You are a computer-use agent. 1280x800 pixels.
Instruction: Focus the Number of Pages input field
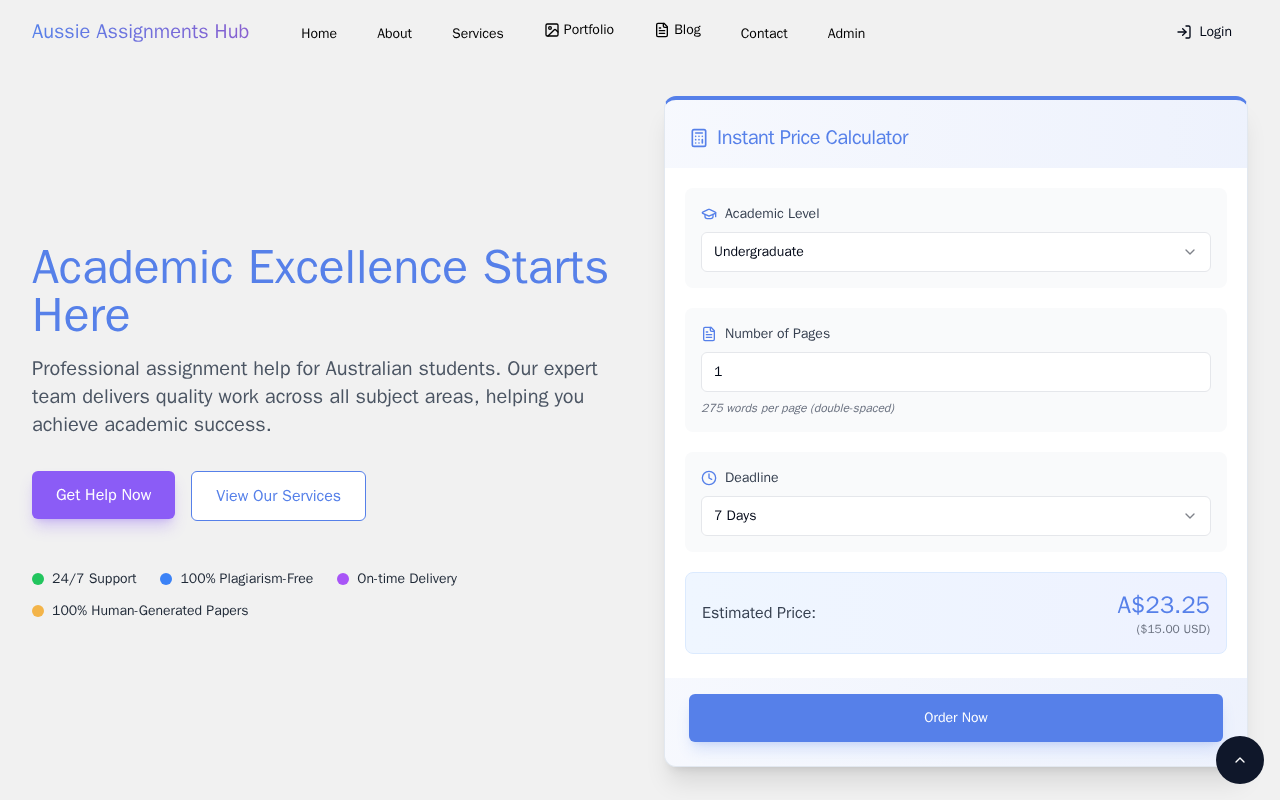(x=955, y=372)
